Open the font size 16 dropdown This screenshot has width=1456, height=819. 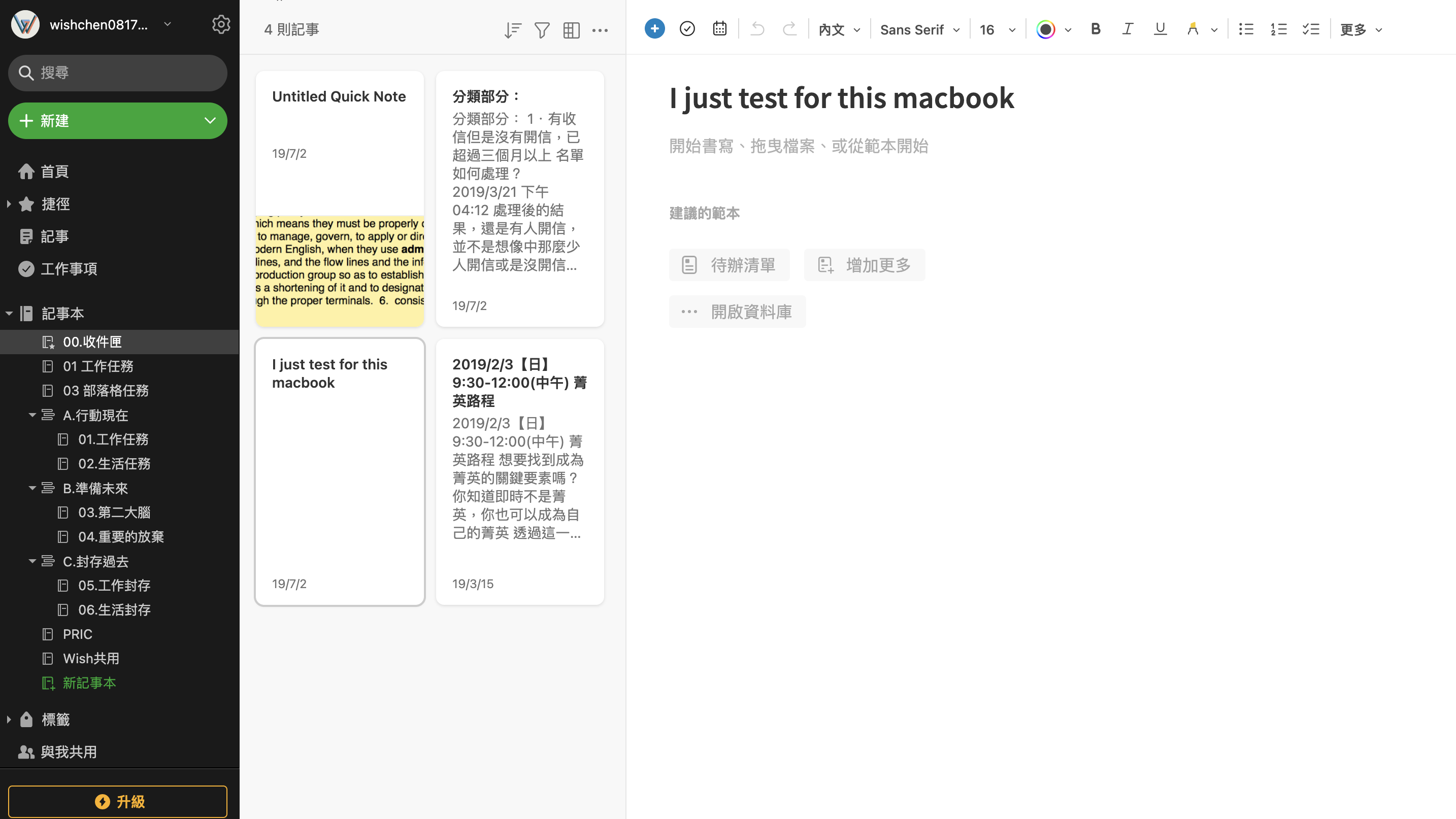coord(997,30)
